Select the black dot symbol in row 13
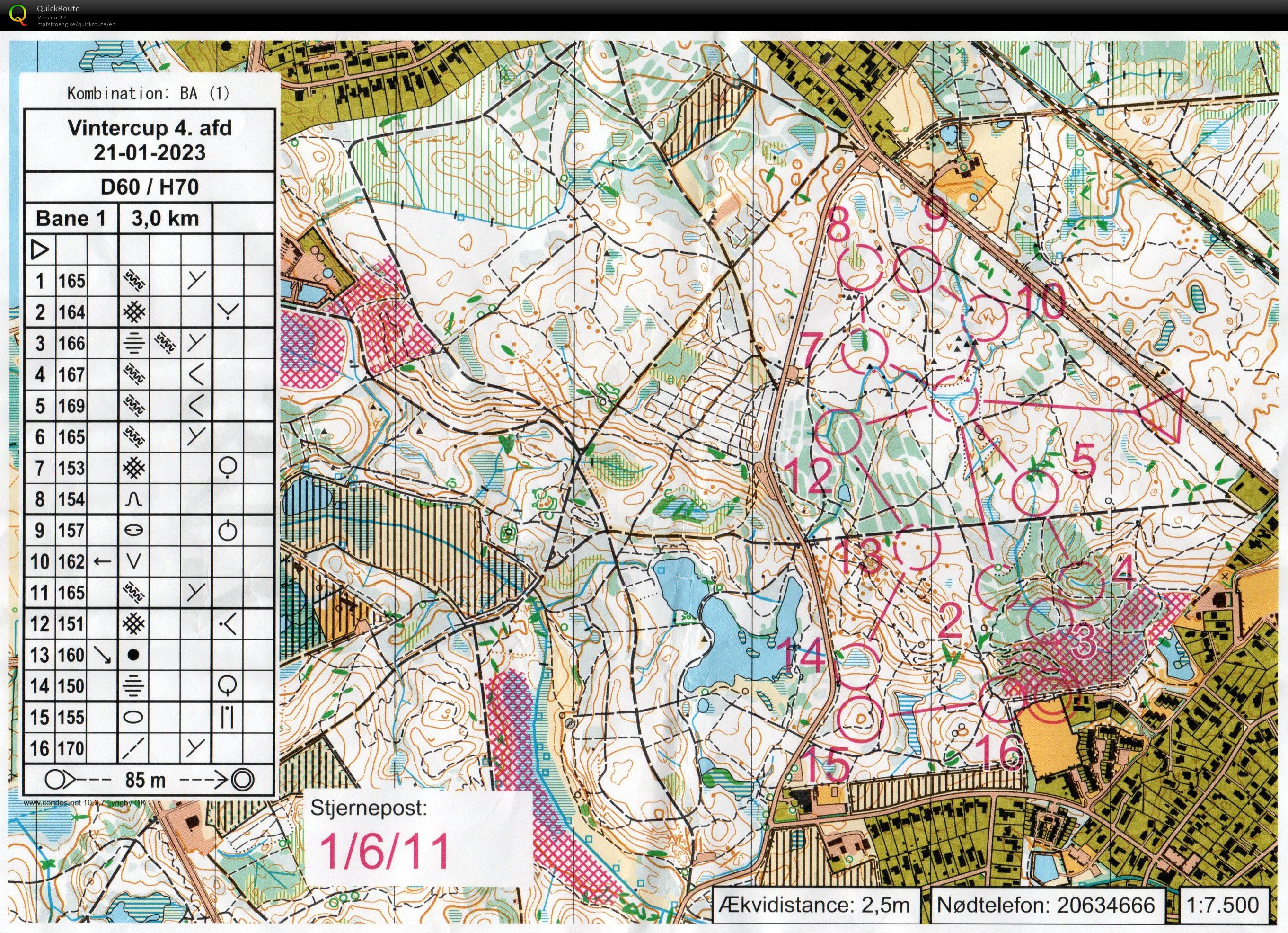Image resolution: width=1288 pixels, height=933 pixels. (133, 655)
